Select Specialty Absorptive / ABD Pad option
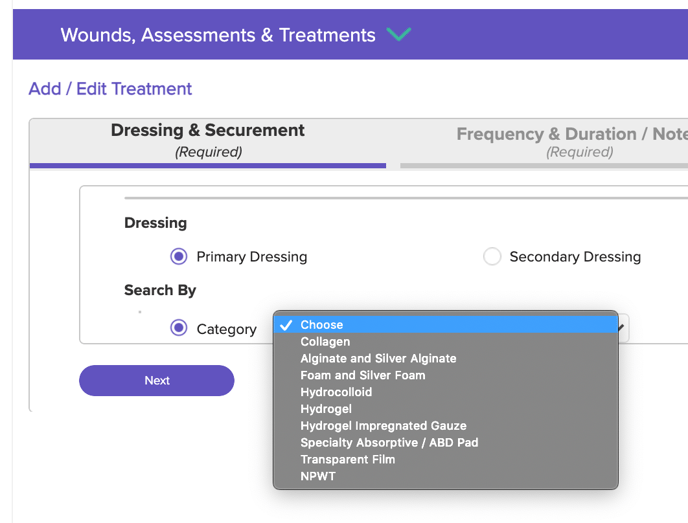The height and width of the screenshot is (523, 688). point(389,443)
